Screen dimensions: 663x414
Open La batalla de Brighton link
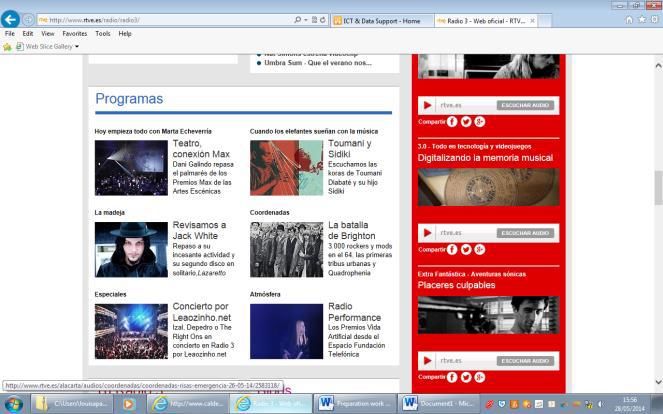coord(352,230)
